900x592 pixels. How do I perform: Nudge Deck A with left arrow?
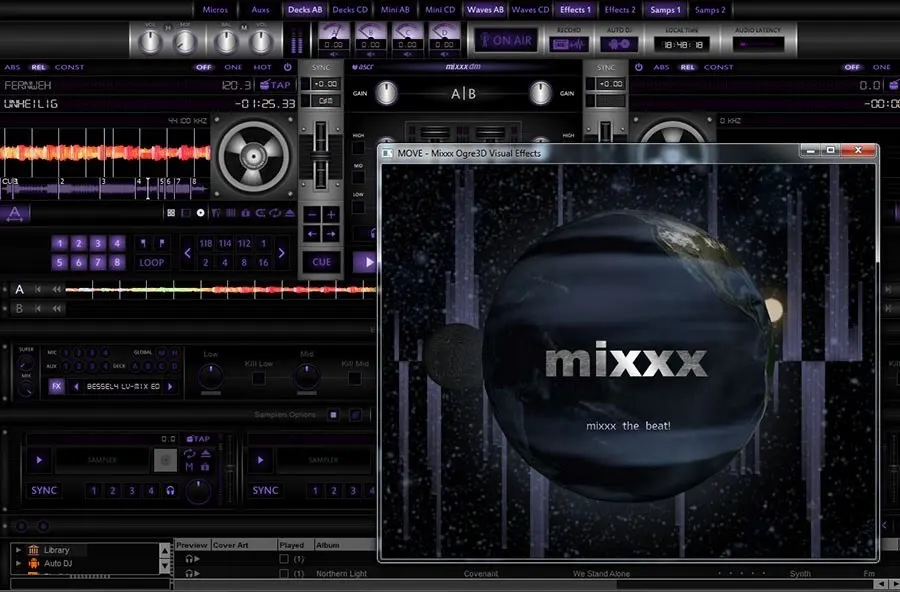[x=312, y=234]
